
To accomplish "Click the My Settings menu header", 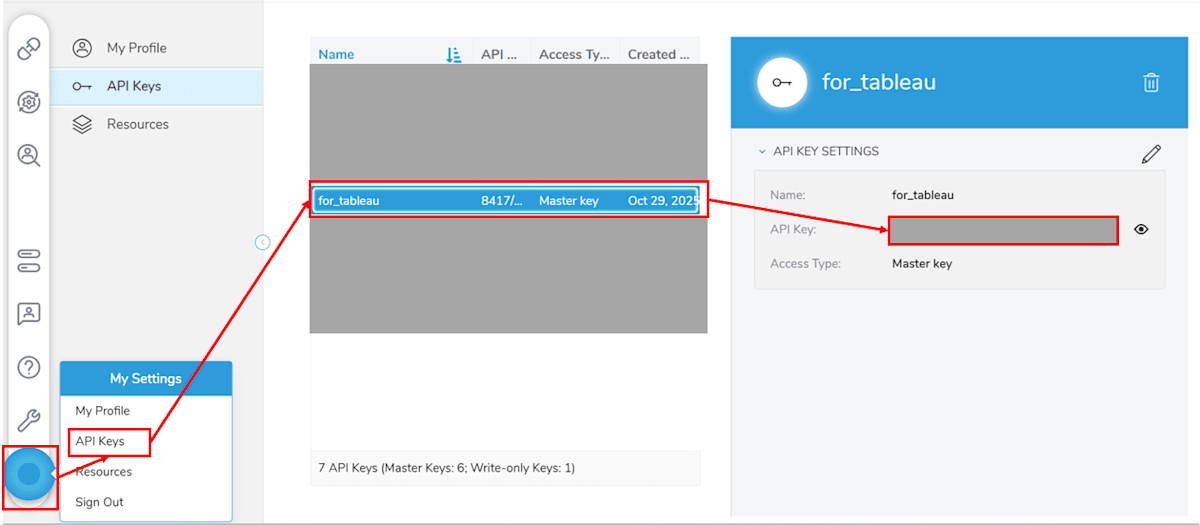I will (146, 379).
